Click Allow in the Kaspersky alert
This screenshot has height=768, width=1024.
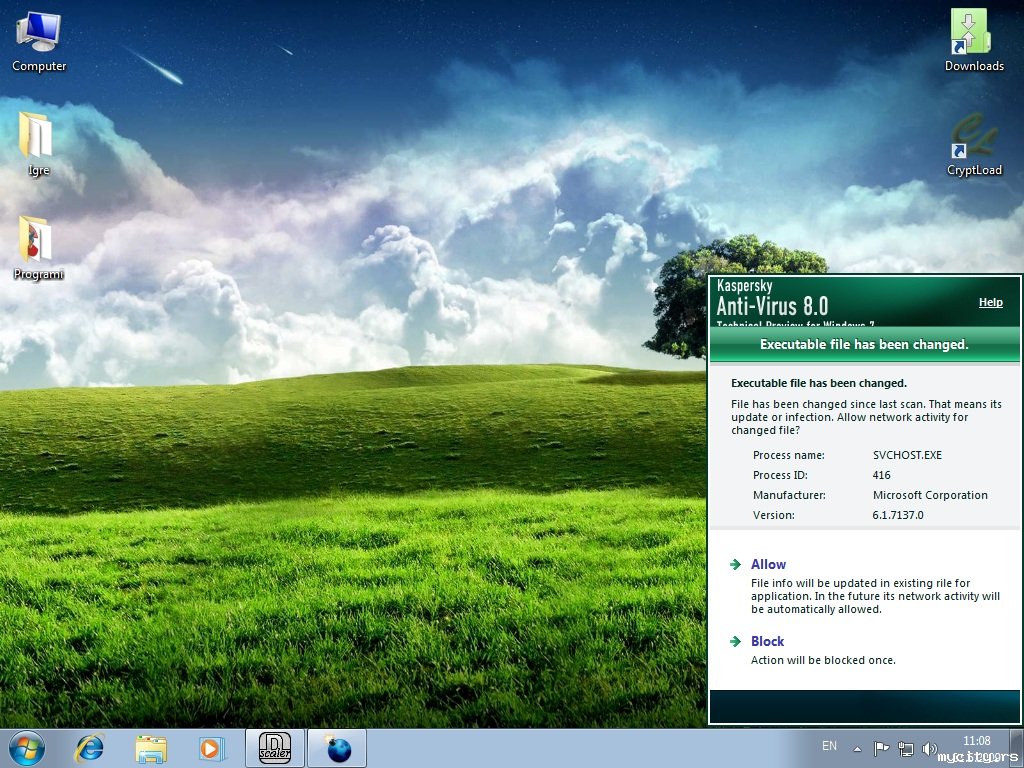[x=768, y=564]
